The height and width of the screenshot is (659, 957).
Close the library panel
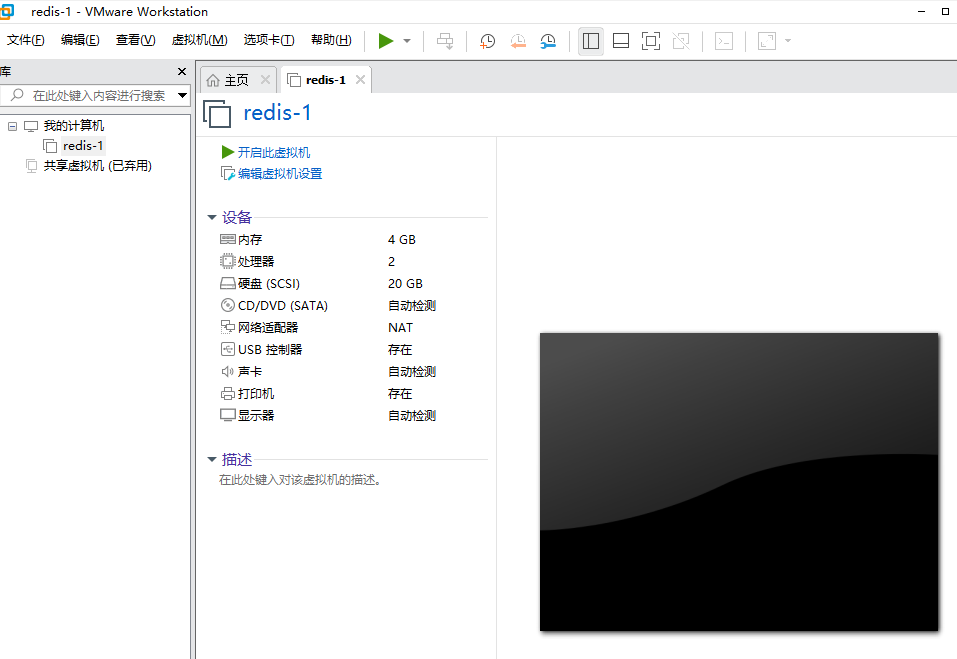[182, 71]
